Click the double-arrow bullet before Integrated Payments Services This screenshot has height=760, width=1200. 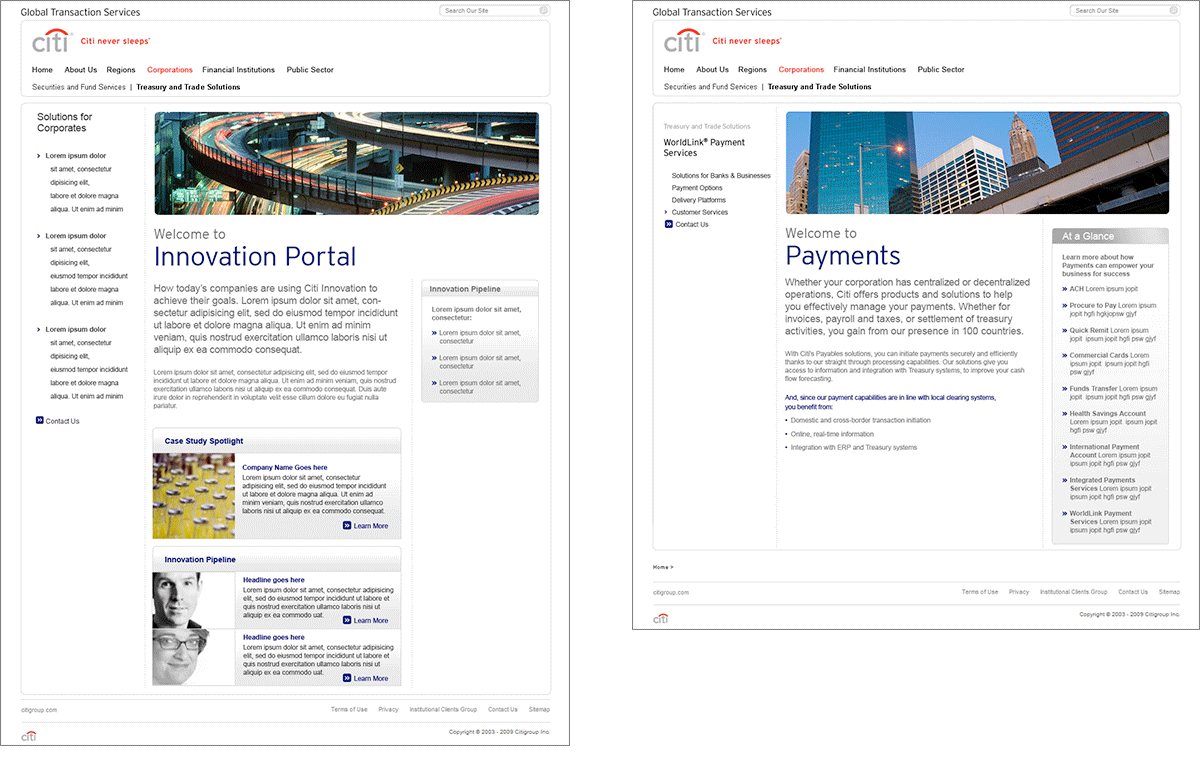1065,480
